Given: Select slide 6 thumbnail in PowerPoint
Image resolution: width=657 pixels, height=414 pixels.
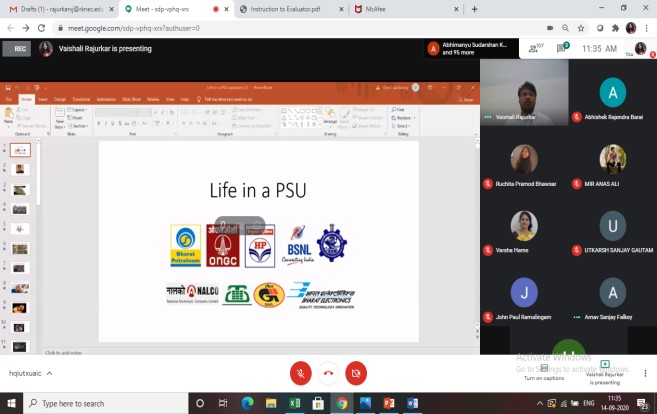Looking at the screenshot, I should point(20,248).
